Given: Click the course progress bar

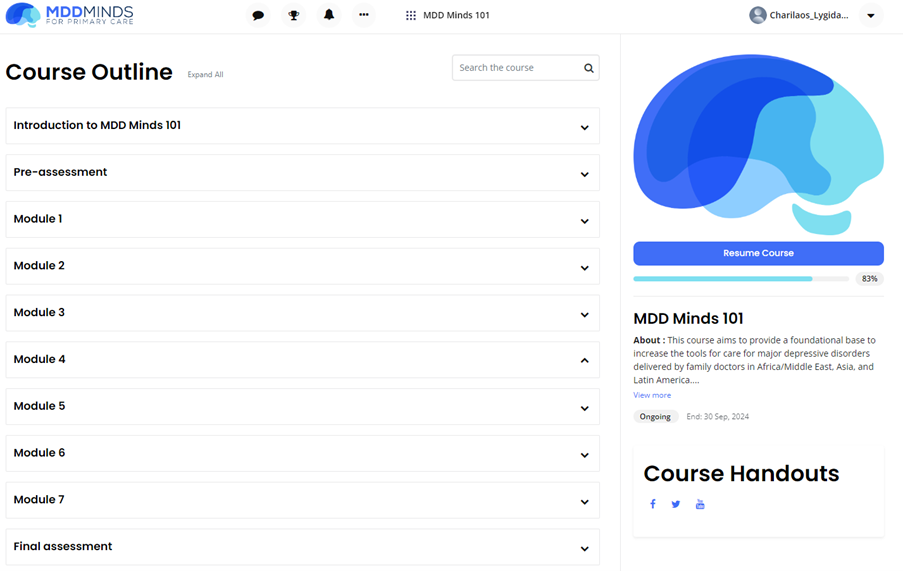Looking at the screenshot, I should [741, 279].
